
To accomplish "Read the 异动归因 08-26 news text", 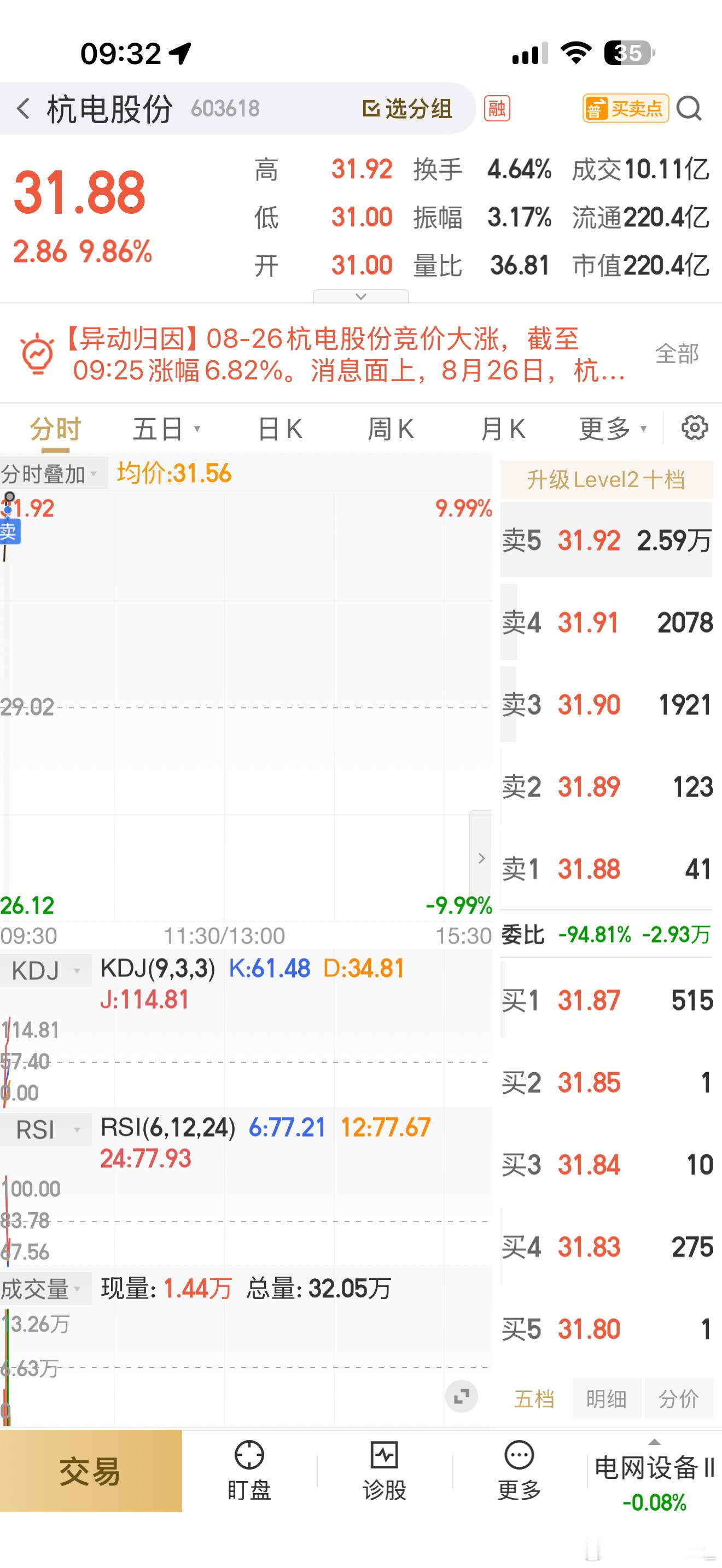I will (x=345, y=354).
